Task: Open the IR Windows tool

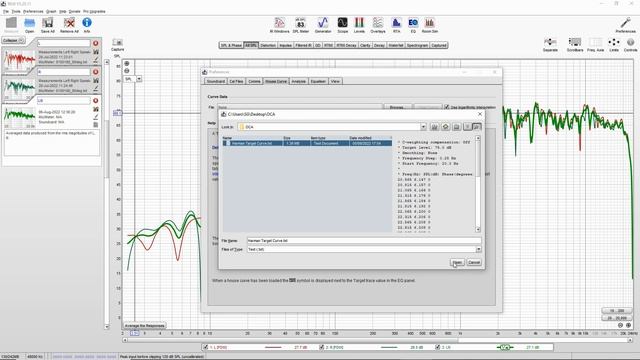Action: 280,24
